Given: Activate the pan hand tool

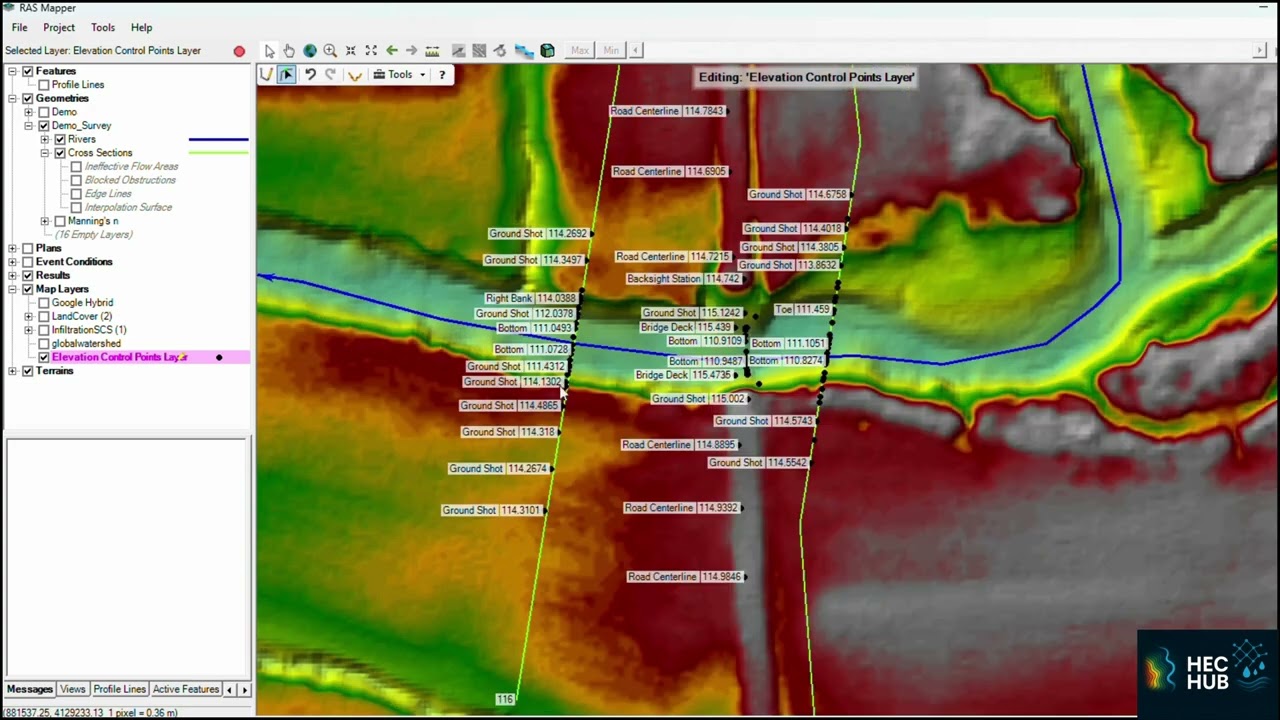Looking at the screenshot, I should (289, 50).
